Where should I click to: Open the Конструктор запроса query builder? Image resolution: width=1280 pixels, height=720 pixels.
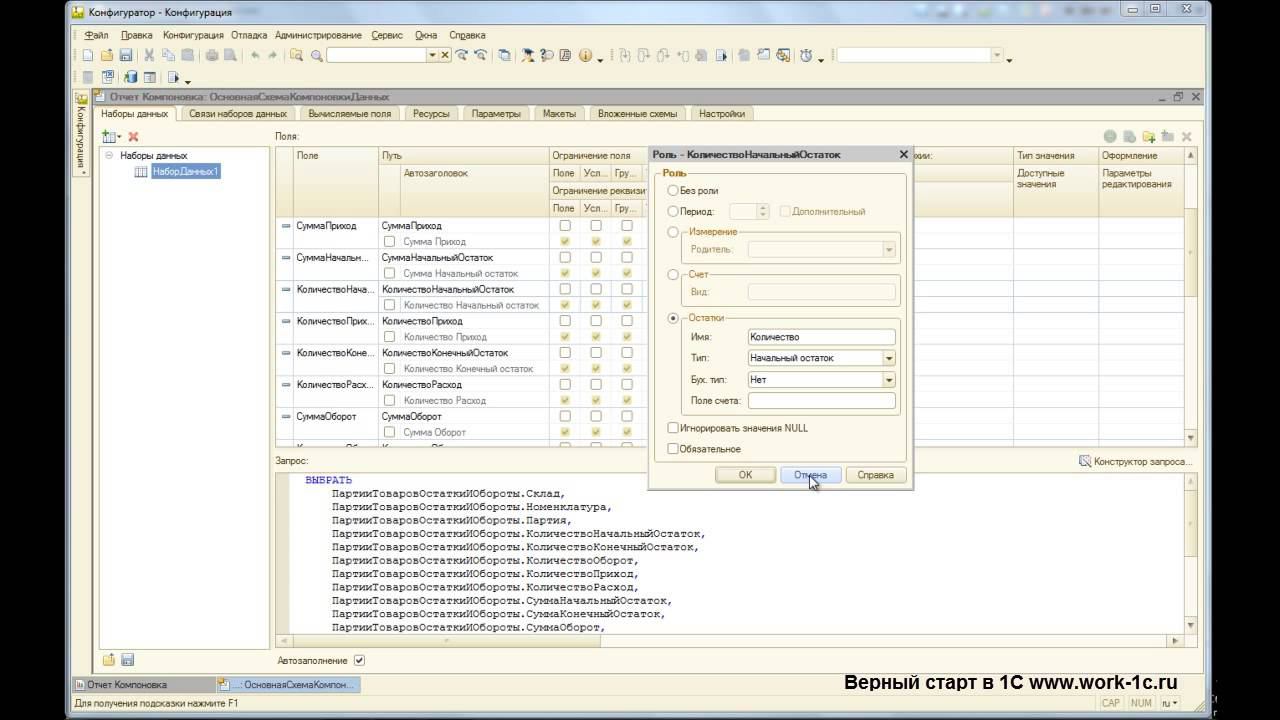1136,461
